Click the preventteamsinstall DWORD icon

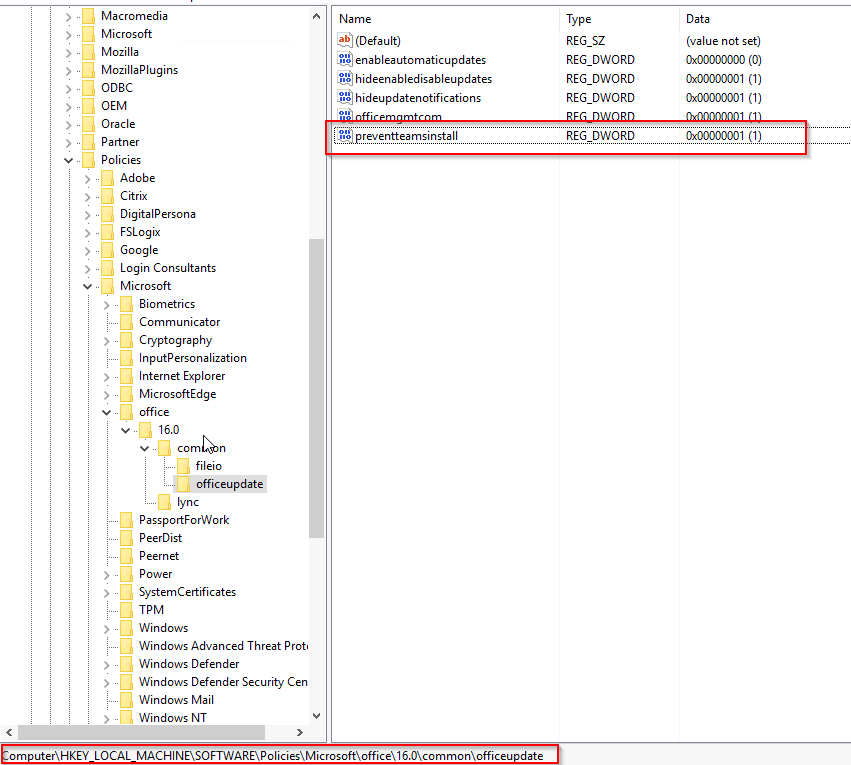click(x=345, y=135)
